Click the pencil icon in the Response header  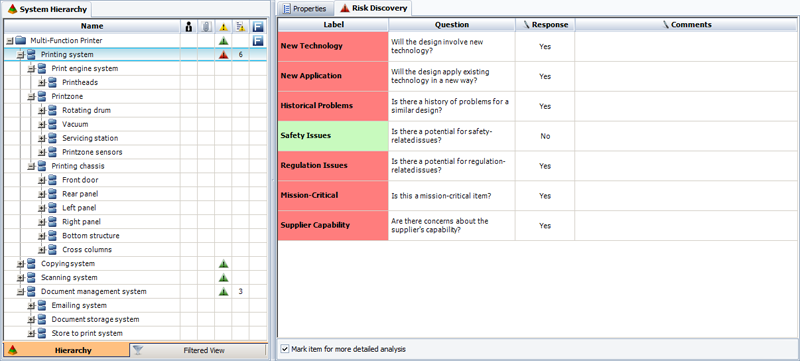click(x=527, y=24)
